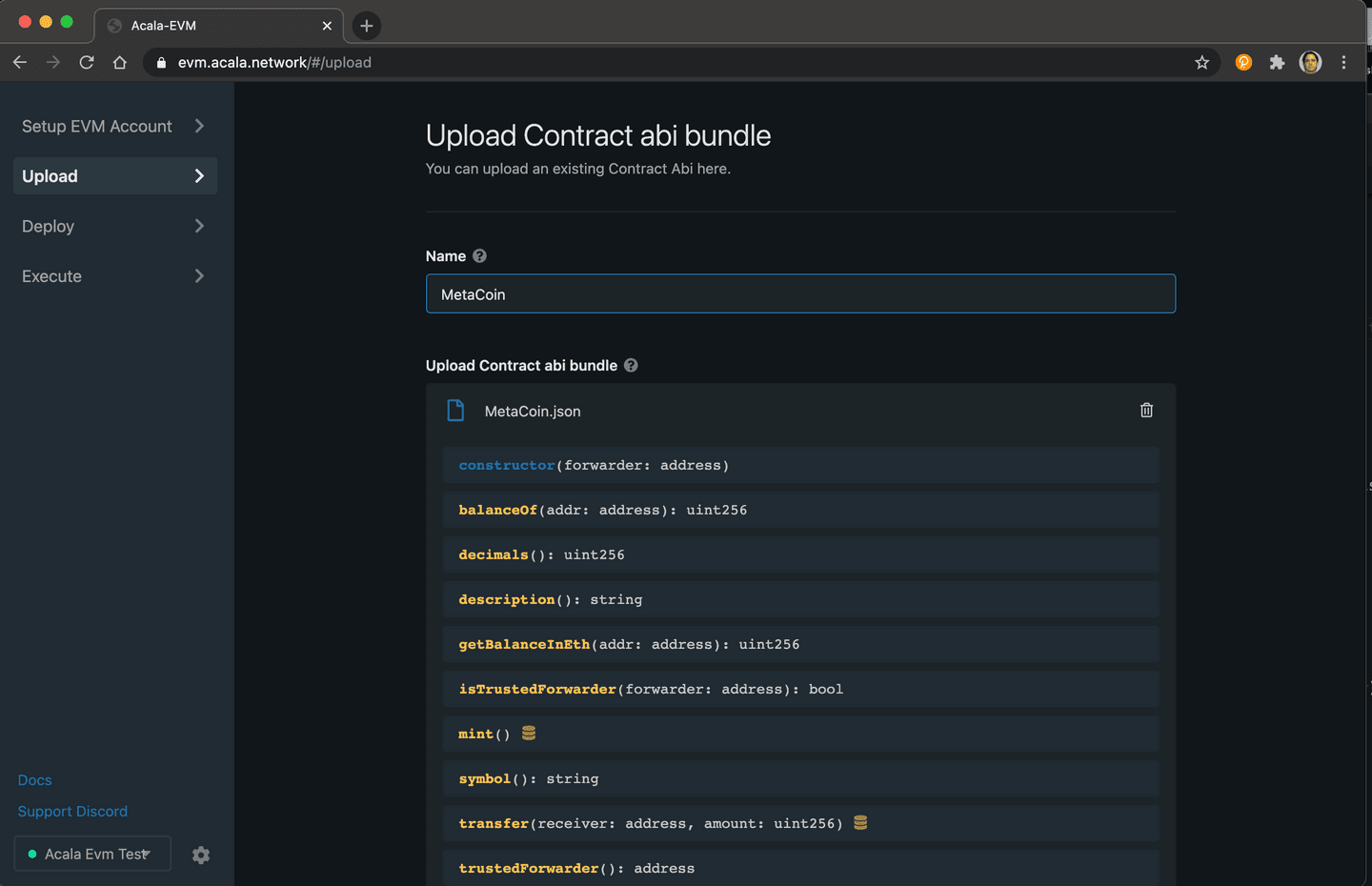1372x886 pixels.
Task: Click the decimals(): uint256 row
Action: click(801, 554)
